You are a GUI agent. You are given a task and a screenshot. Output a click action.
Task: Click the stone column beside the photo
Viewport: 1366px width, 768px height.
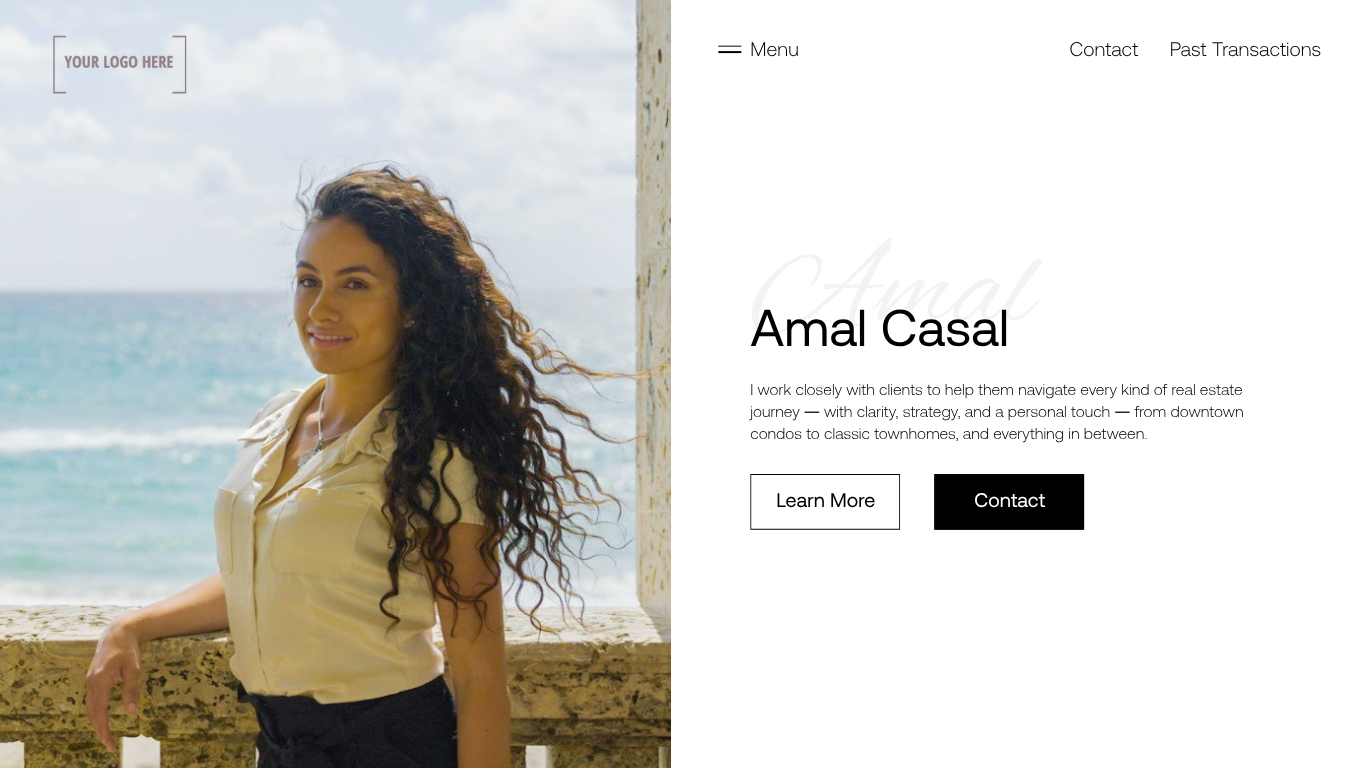pos(653,300)
